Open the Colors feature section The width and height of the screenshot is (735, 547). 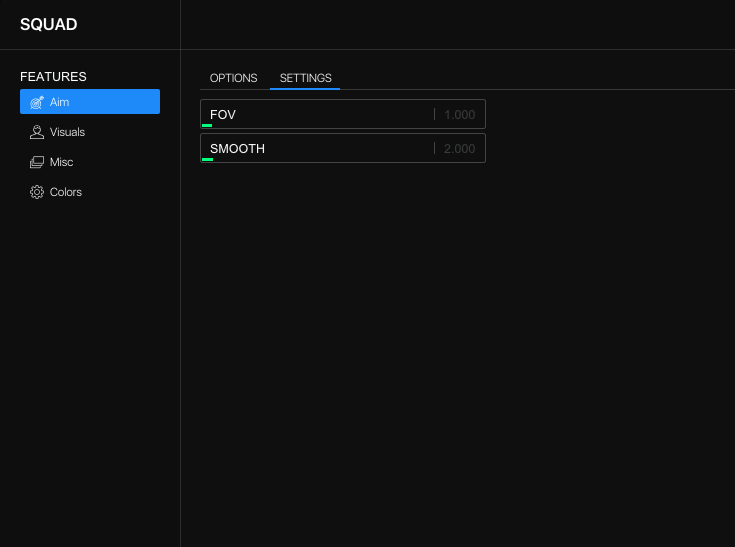[90, 192]
